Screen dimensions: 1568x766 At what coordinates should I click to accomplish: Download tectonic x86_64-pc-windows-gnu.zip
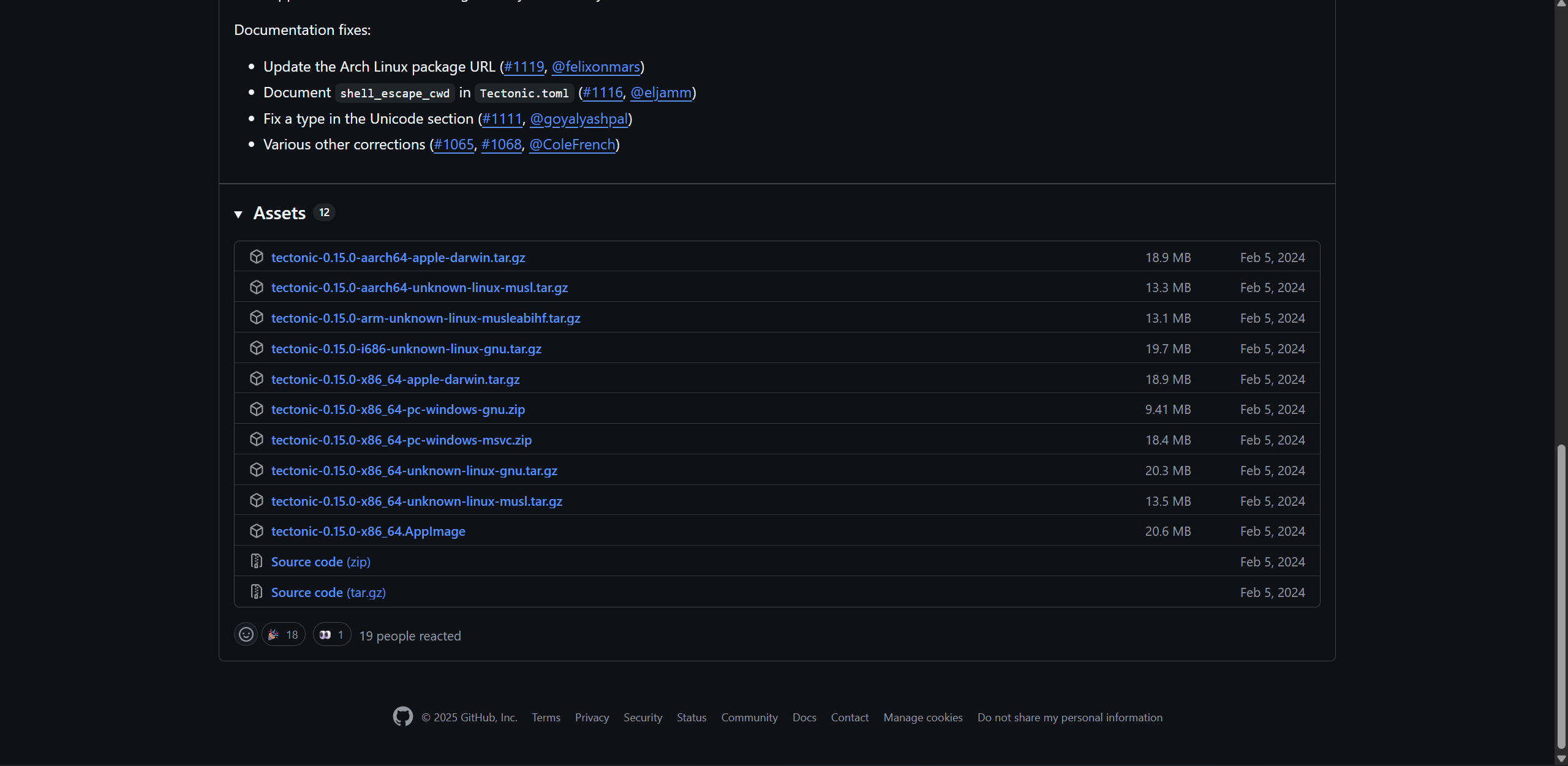pos(398,410)
